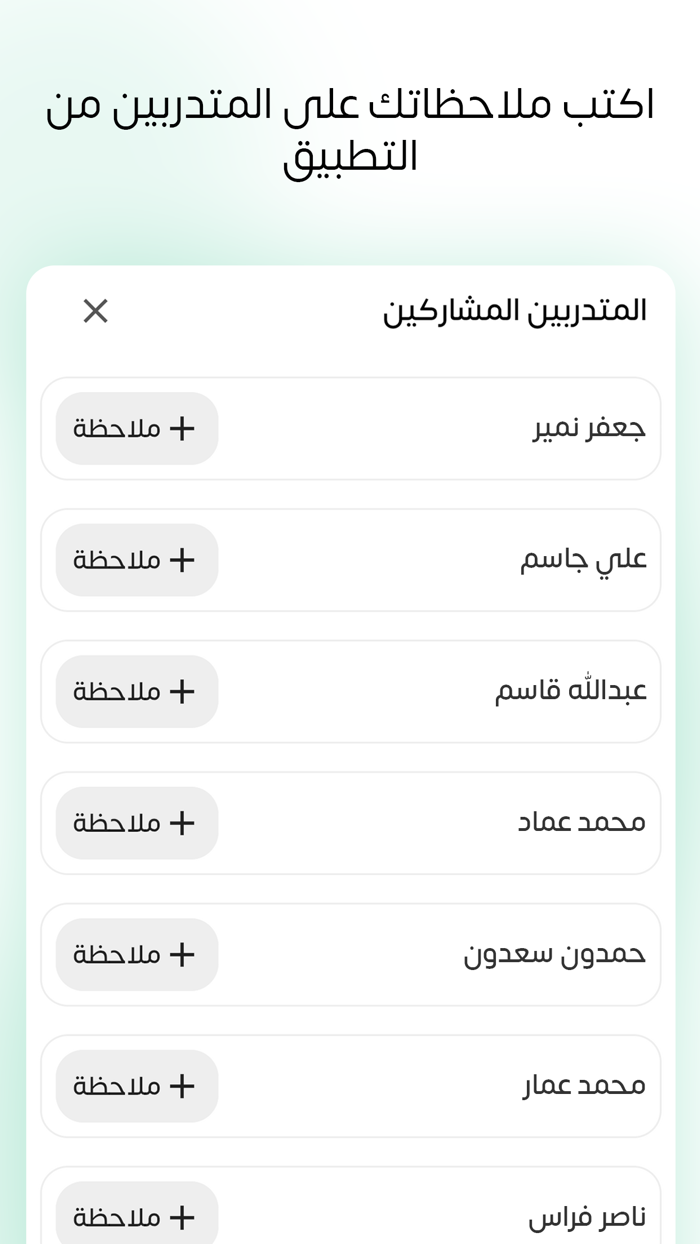Add a note for trainee جعفر نمير
This screenshot has height=1244, width=700.
click(x=137, y=428)
